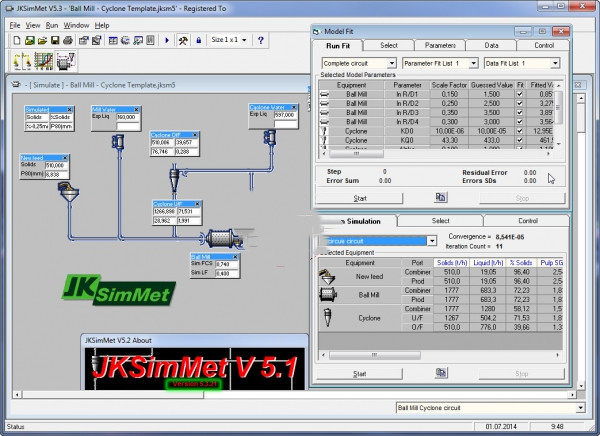Open the Run menu
Viewport: 600px width, 436px height.
point(52,25)
